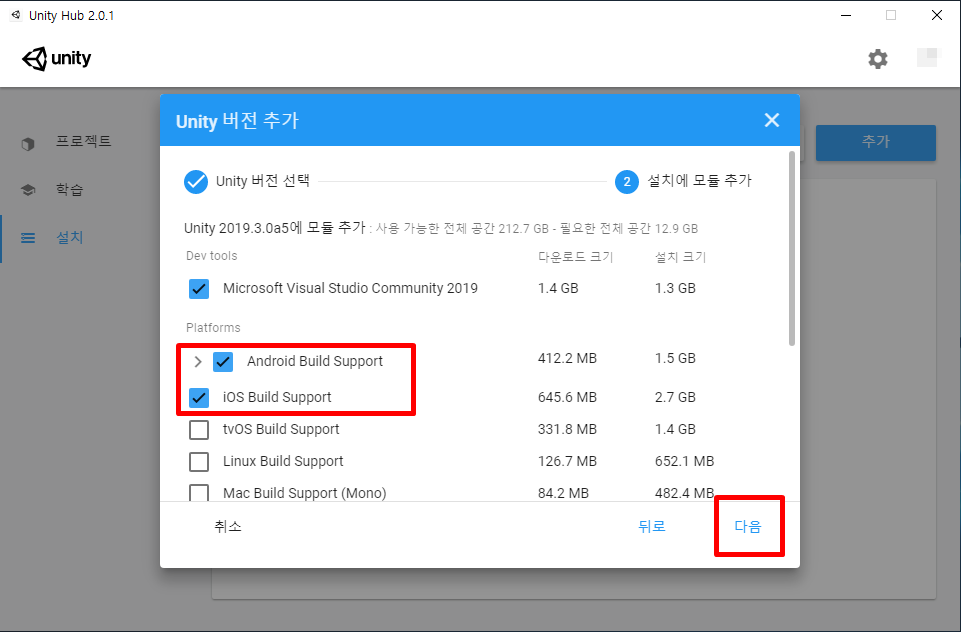
Task: Click the module list scrollbar
Action: (x=792, y=248)
